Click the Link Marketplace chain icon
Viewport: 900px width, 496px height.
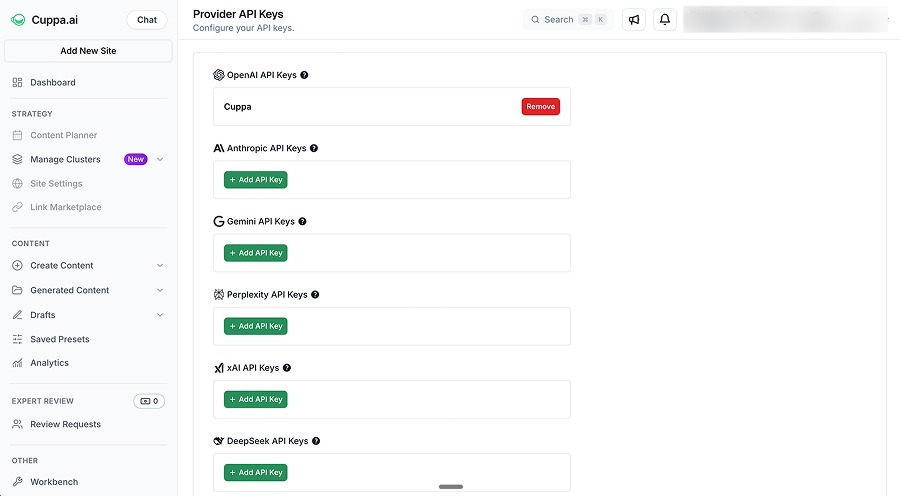pos(17,207)
